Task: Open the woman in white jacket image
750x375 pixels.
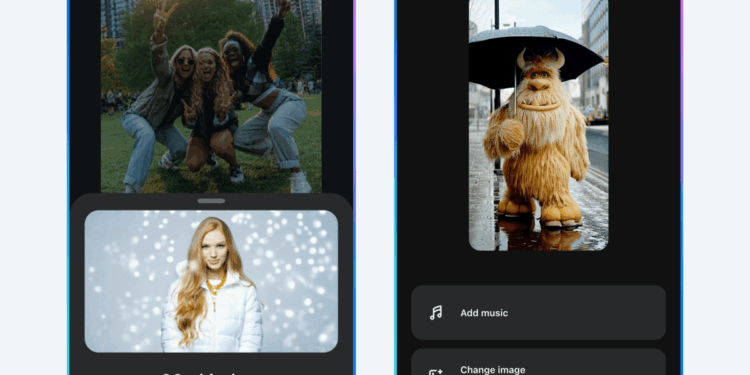Action: tap(211, 281)
